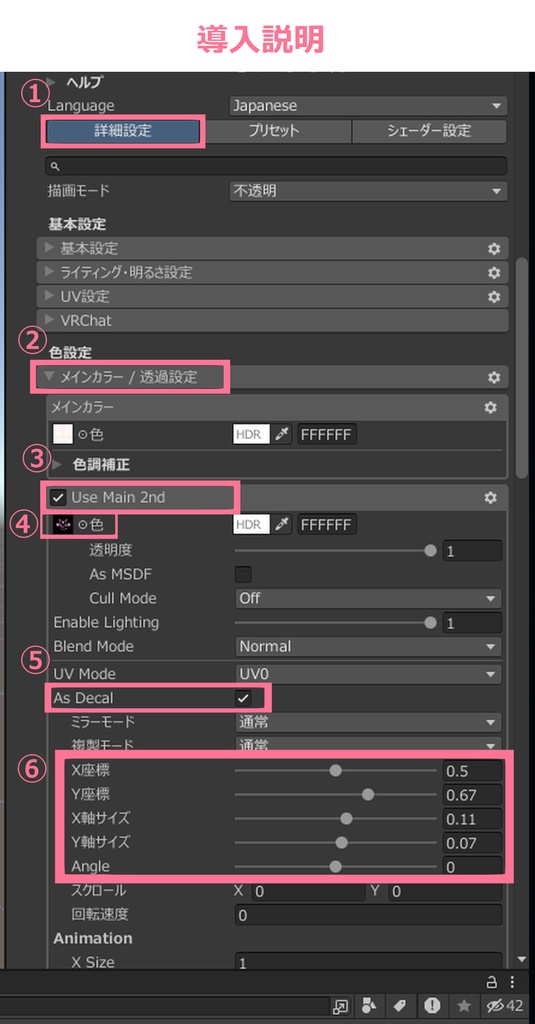Expand the UV設定 foldout
The height and width of the screenshot is (1024, 535).
50,296
